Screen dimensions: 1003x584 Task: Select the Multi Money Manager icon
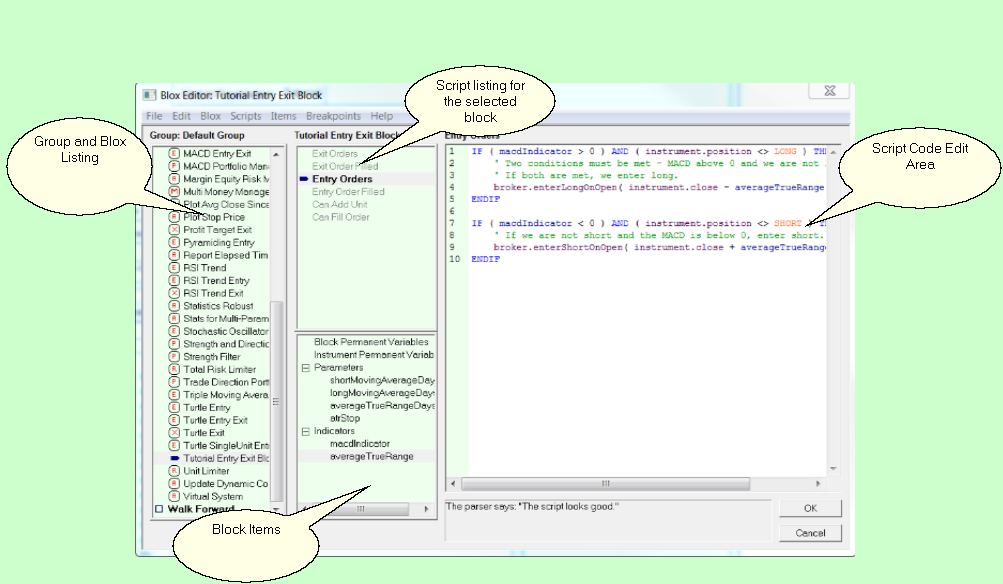[x=173, y=191]
